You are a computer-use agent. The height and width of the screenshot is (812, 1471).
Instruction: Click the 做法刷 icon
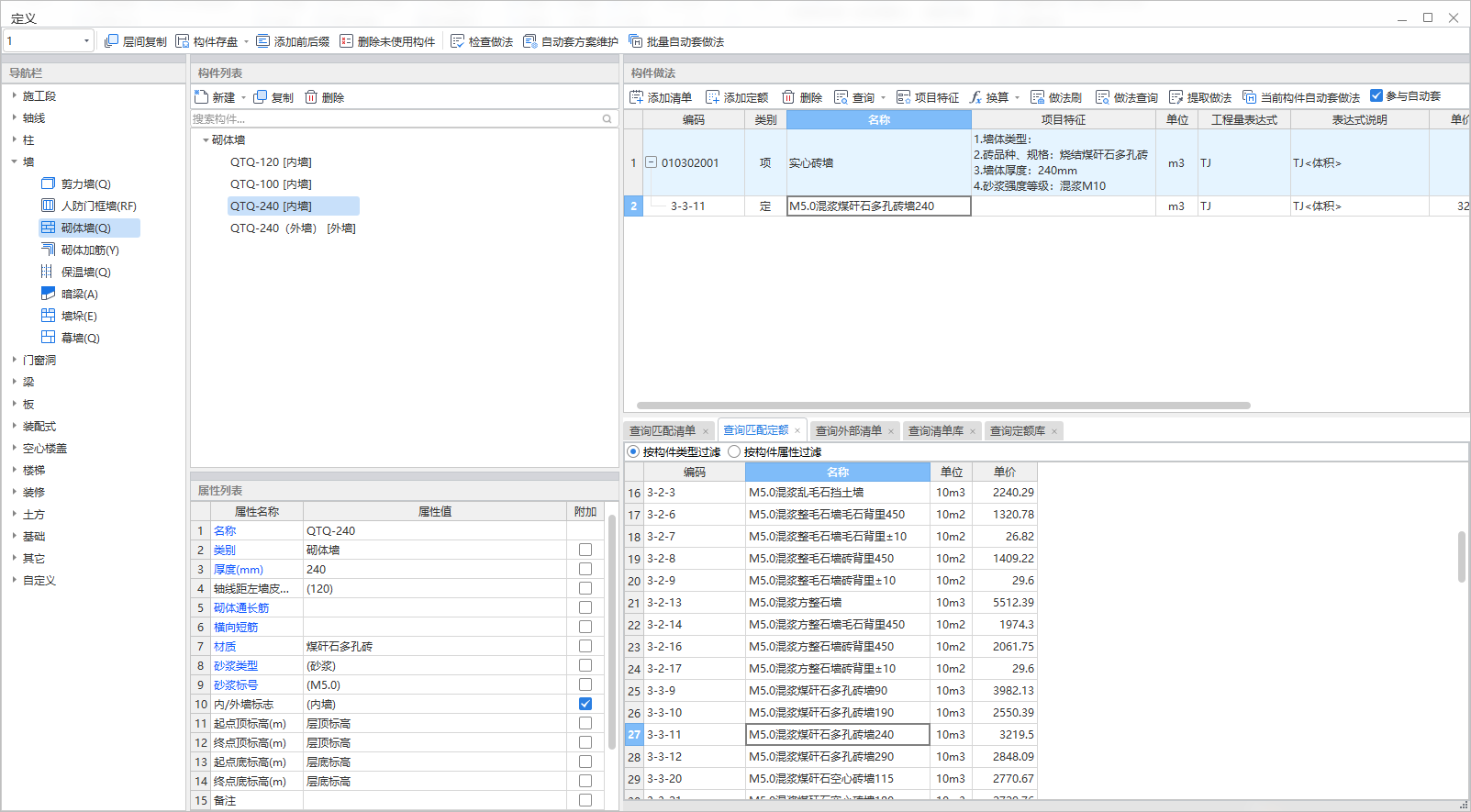(x=1037, y=97)
